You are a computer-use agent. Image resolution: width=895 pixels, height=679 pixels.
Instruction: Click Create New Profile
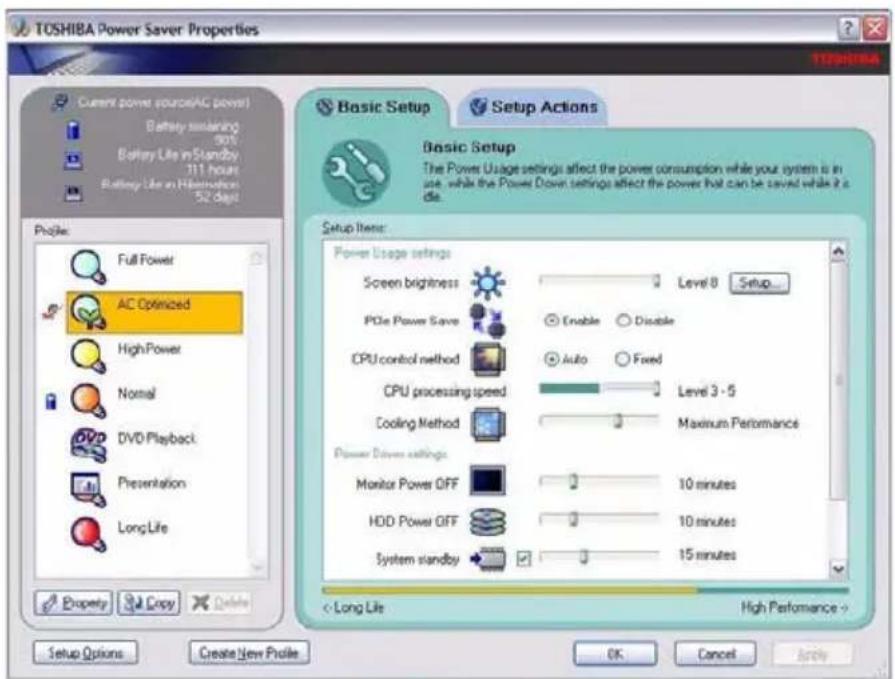click(249, 653)
